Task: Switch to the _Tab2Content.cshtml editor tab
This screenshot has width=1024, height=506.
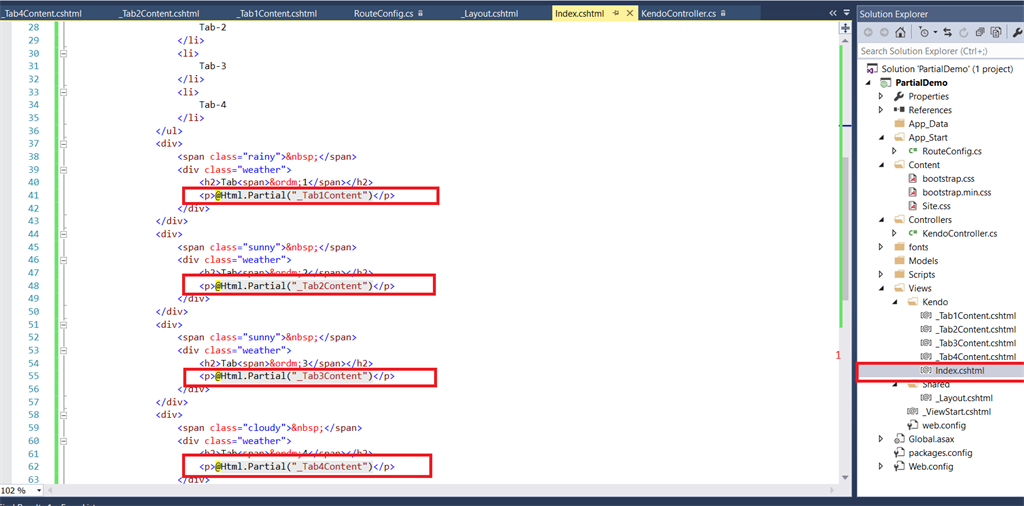Action: point(159,14)
